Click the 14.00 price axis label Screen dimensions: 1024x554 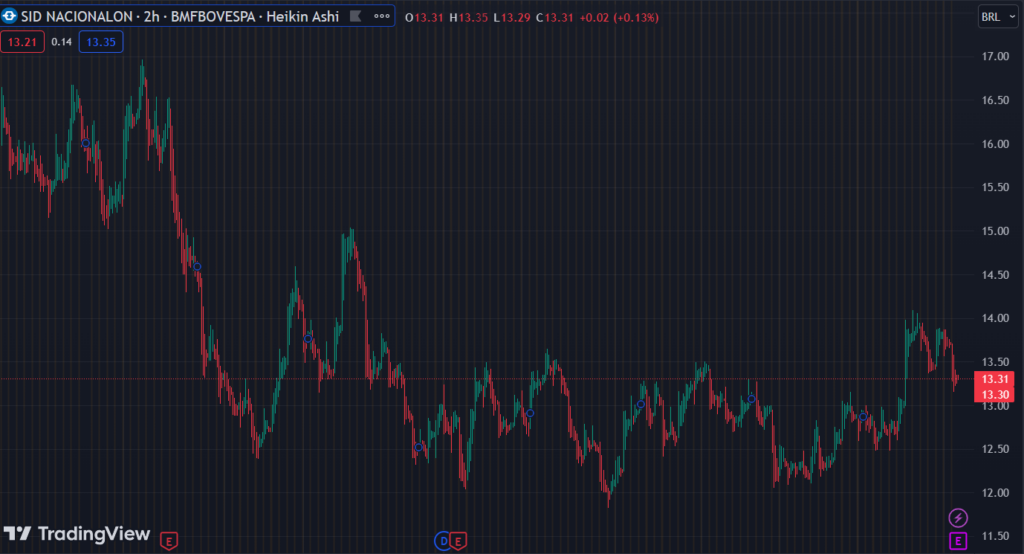(x=995, y=318)
